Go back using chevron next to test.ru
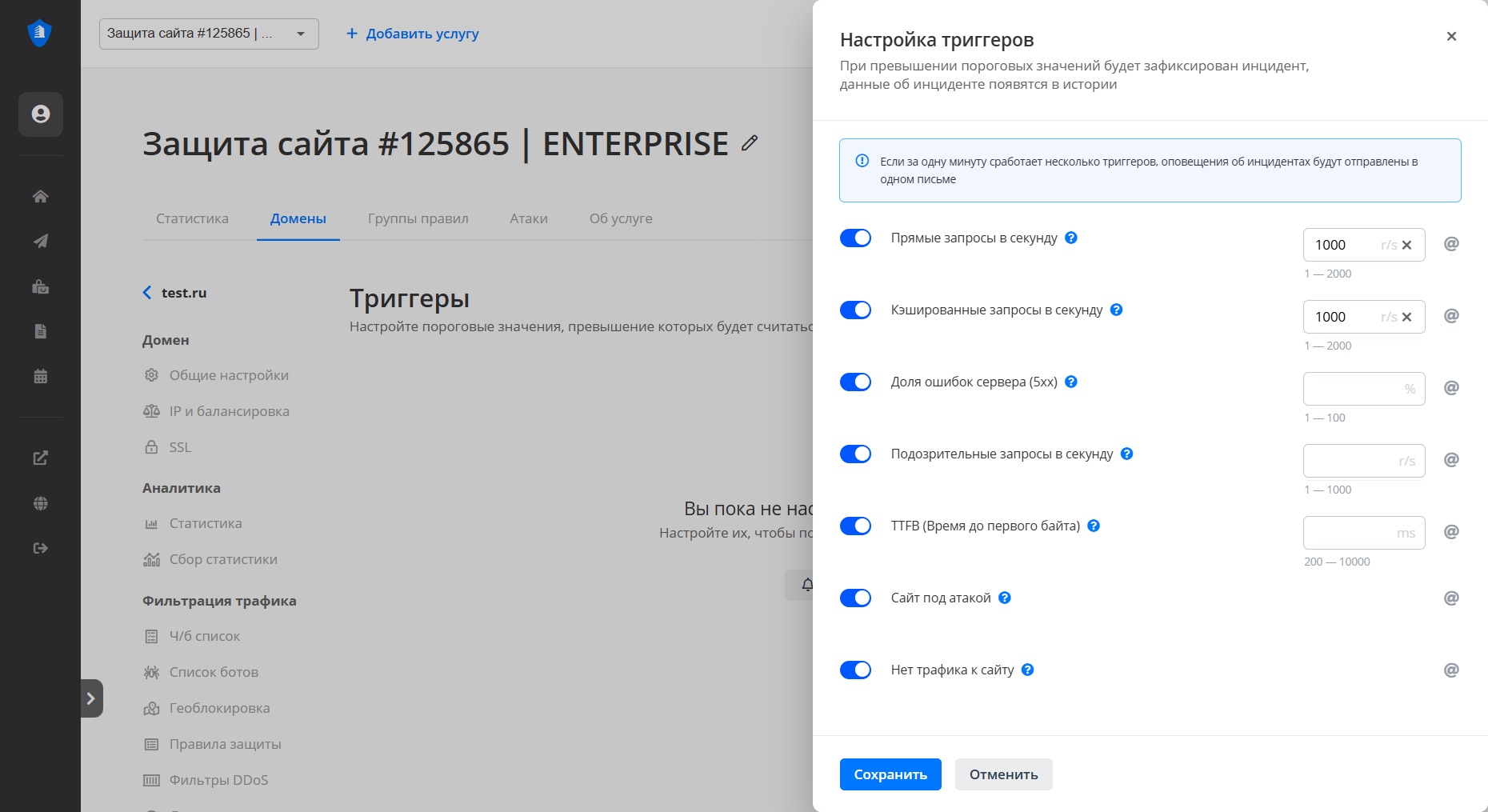 click(x=147, y=293)
